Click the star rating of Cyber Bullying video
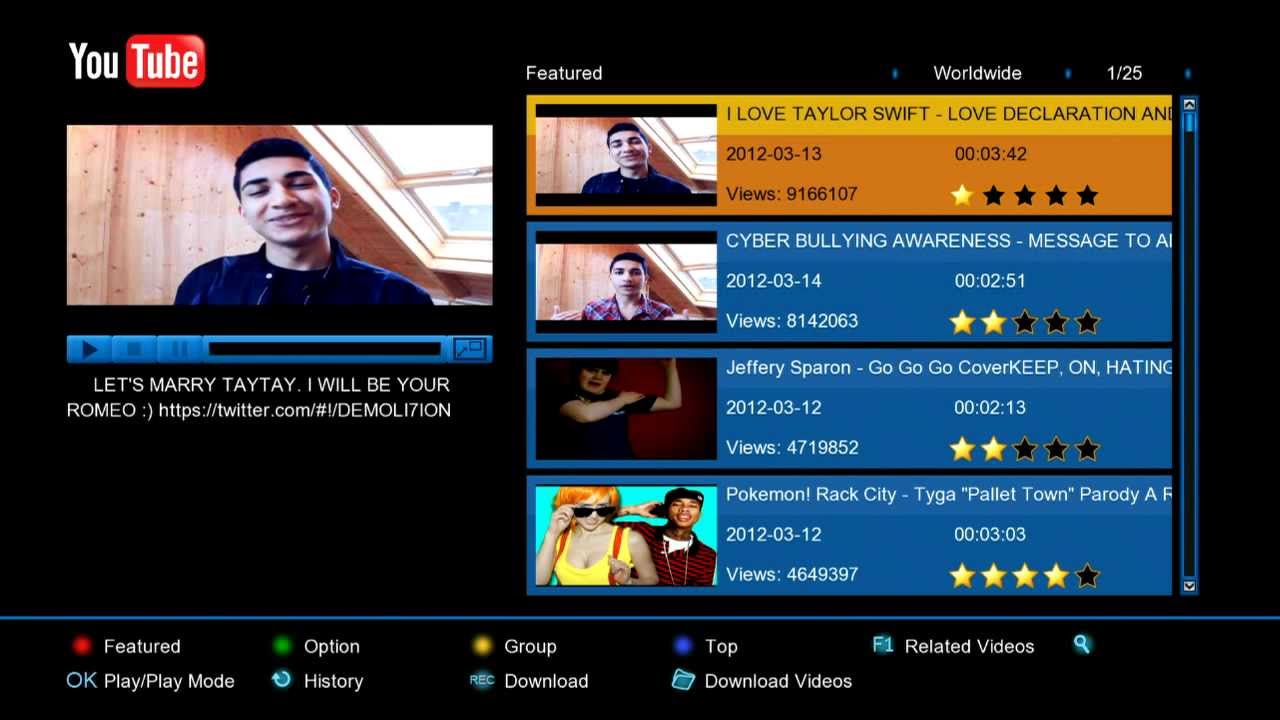This screenshot has width=1280, height=720. tap(1025, 322)
